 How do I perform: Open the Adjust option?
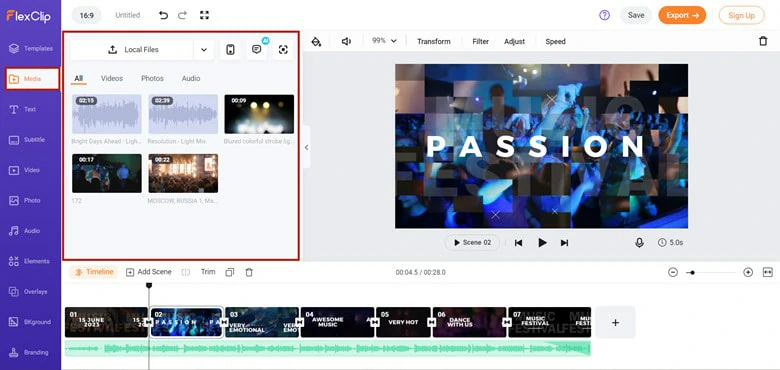[x=514, y=41]
